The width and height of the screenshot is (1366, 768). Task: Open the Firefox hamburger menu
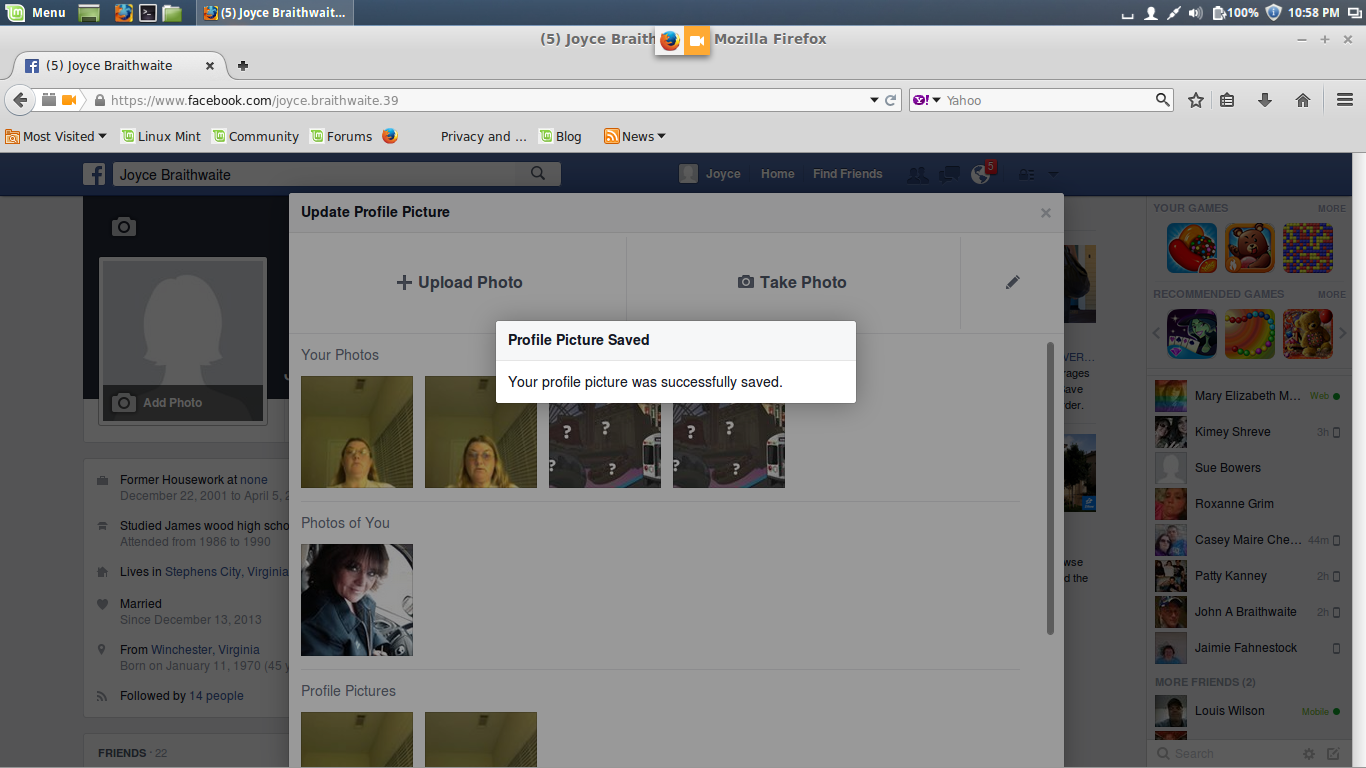(x=1345, y=100)
